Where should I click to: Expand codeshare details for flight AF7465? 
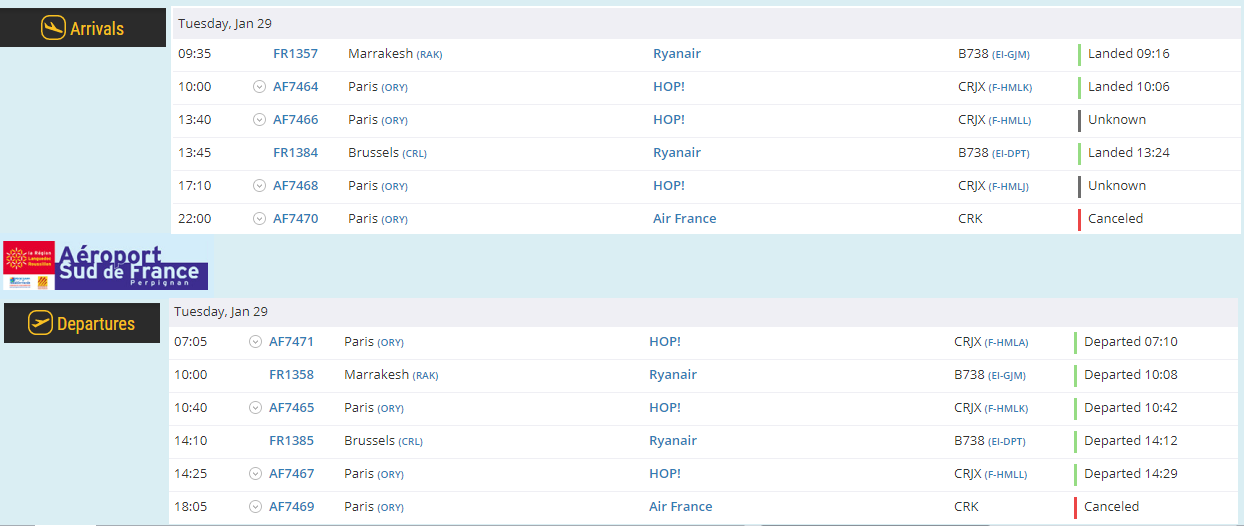[255, 408]
